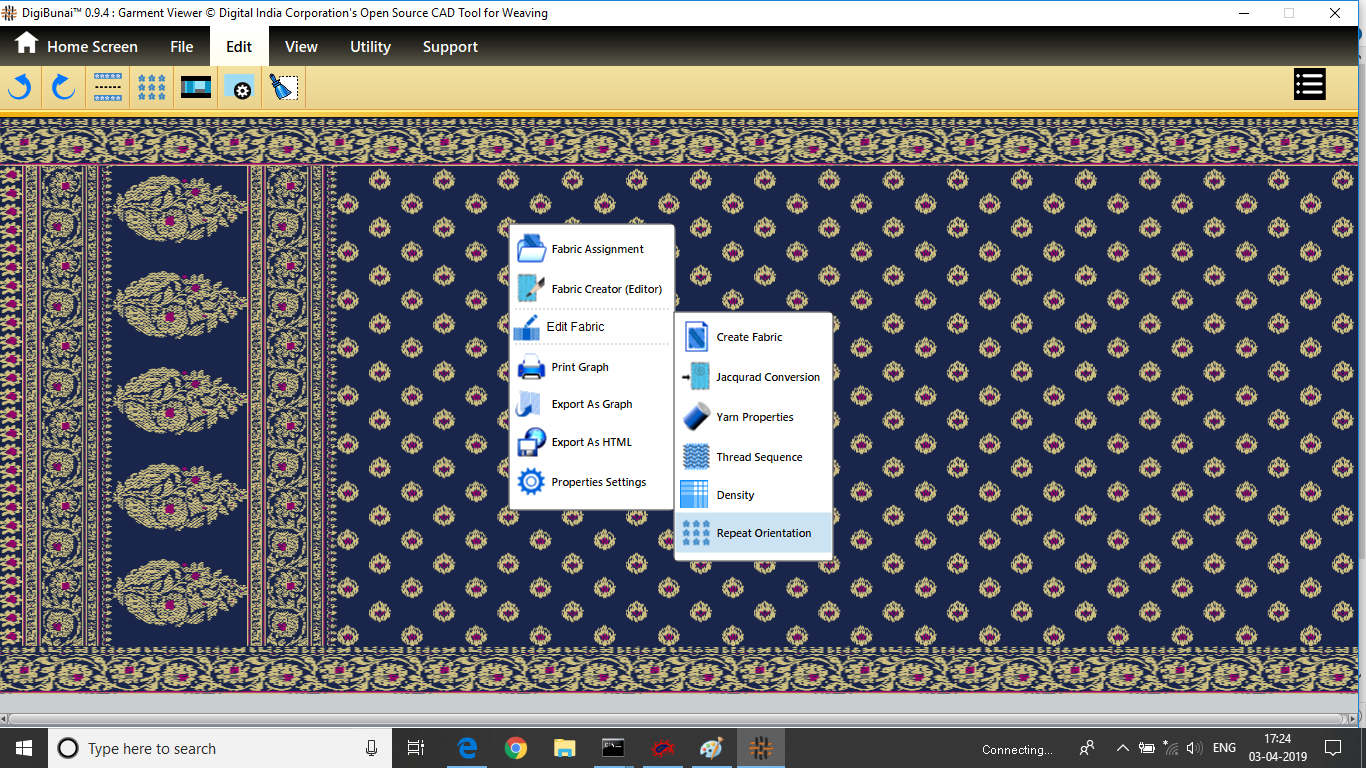Screen dimensions: 1366x768
Task: Click the gear settings toolbar icon
Action: [240, 88]
